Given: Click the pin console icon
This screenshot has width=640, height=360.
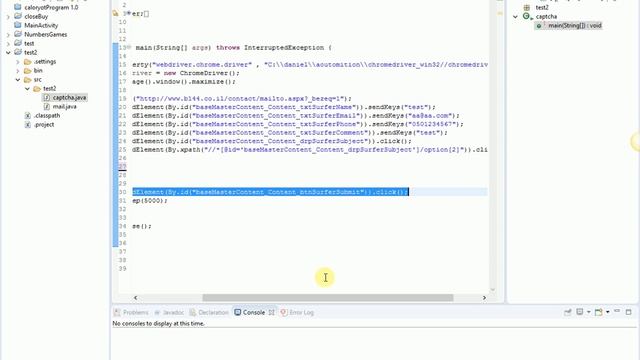Looking at the screenshot, I should [x=567, y=312].
